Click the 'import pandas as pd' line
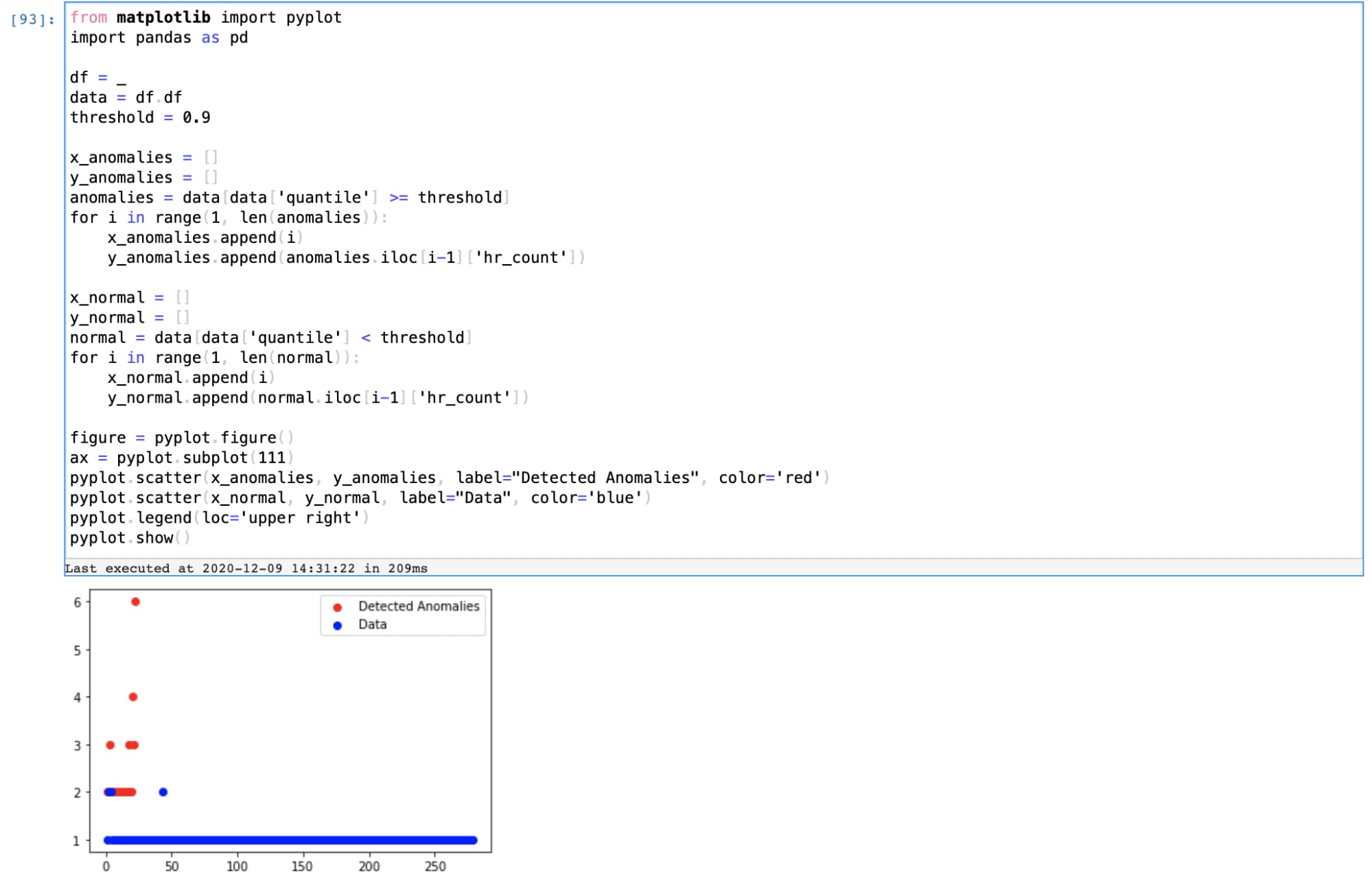1372x877 pixels. click(159, 37)
